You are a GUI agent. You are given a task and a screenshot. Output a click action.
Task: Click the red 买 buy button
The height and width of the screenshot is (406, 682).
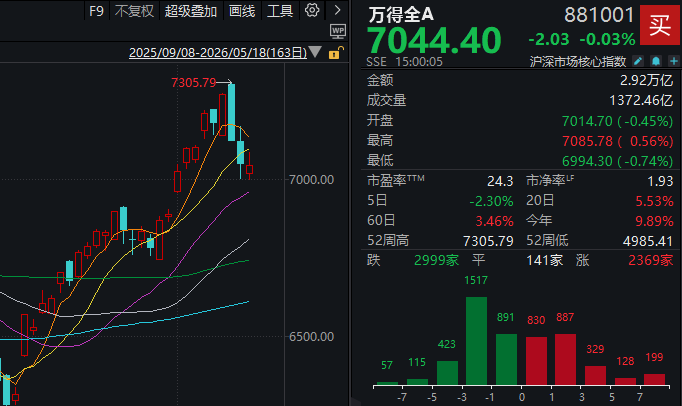(660, 25)
